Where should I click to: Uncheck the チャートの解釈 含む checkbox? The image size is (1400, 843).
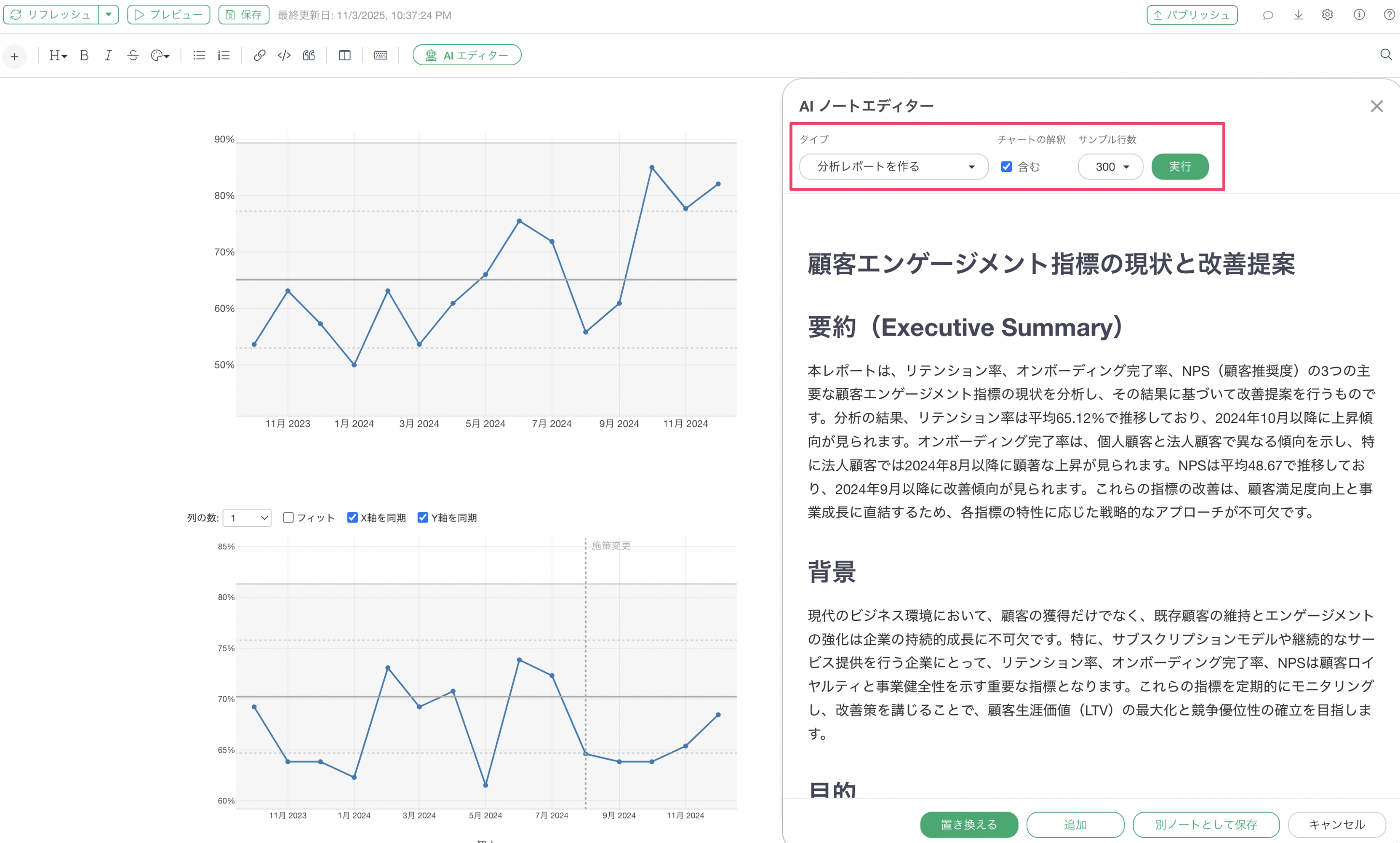tap(1007, 167)
